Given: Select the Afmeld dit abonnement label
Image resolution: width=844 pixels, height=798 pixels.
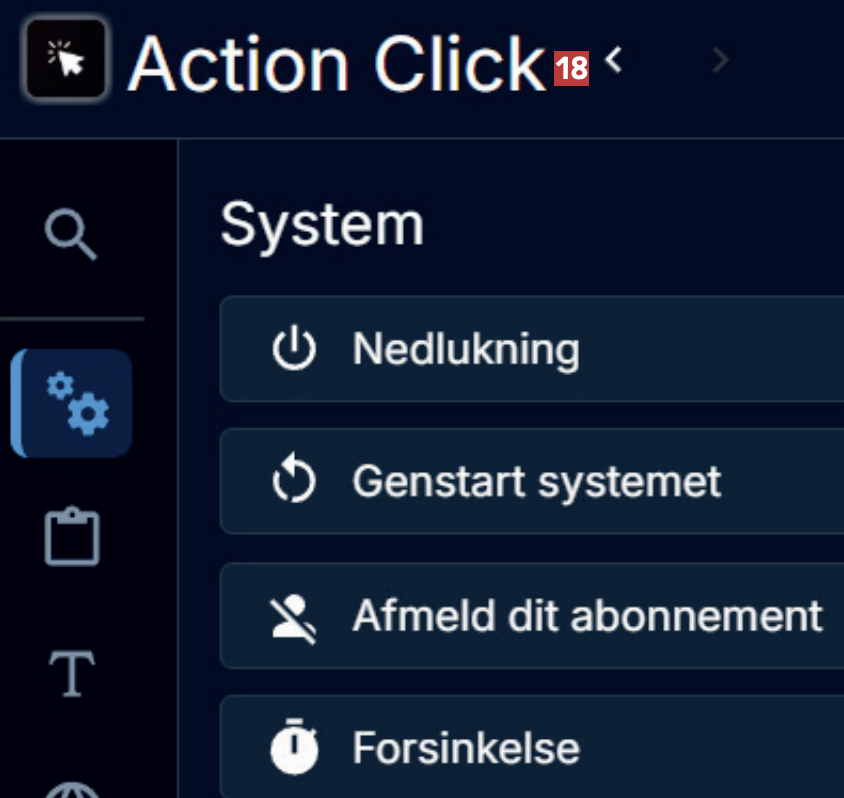Looking at the screenshot, I should (x=587, y=616).
